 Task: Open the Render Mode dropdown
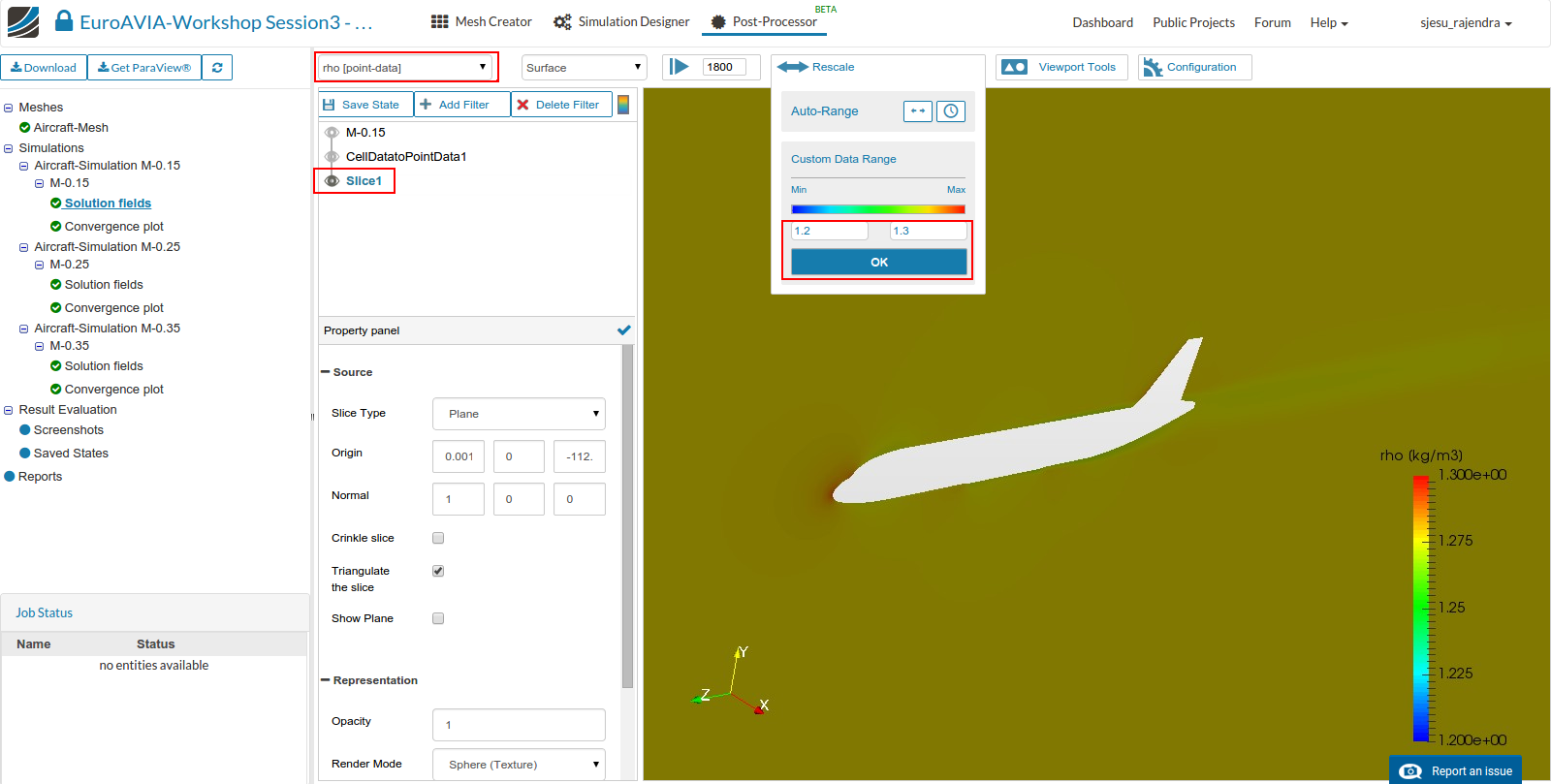click(x=519, y=765)
